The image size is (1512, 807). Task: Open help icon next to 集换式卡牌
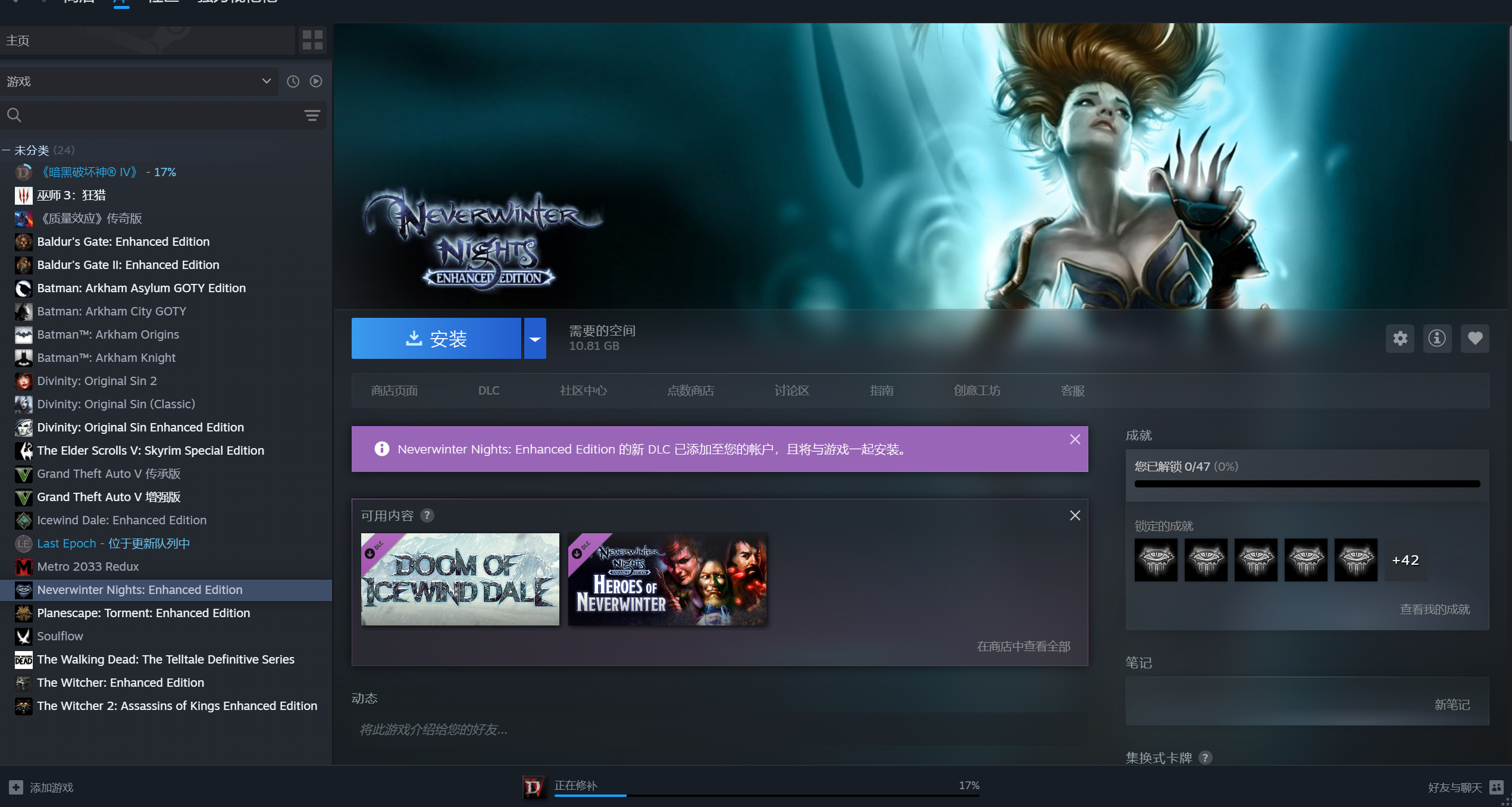coord(1205,758)
